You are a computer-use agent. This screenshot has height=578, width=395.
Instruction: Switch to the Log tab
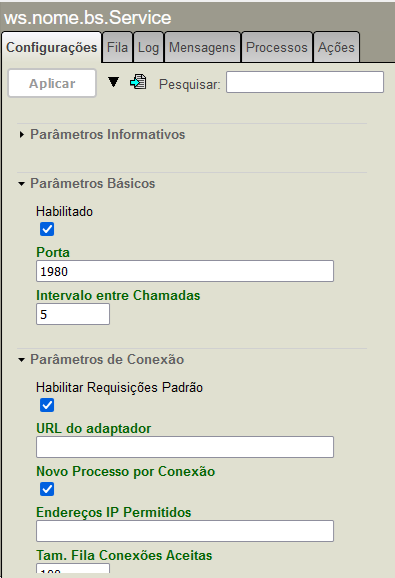[x=148, y=47]
